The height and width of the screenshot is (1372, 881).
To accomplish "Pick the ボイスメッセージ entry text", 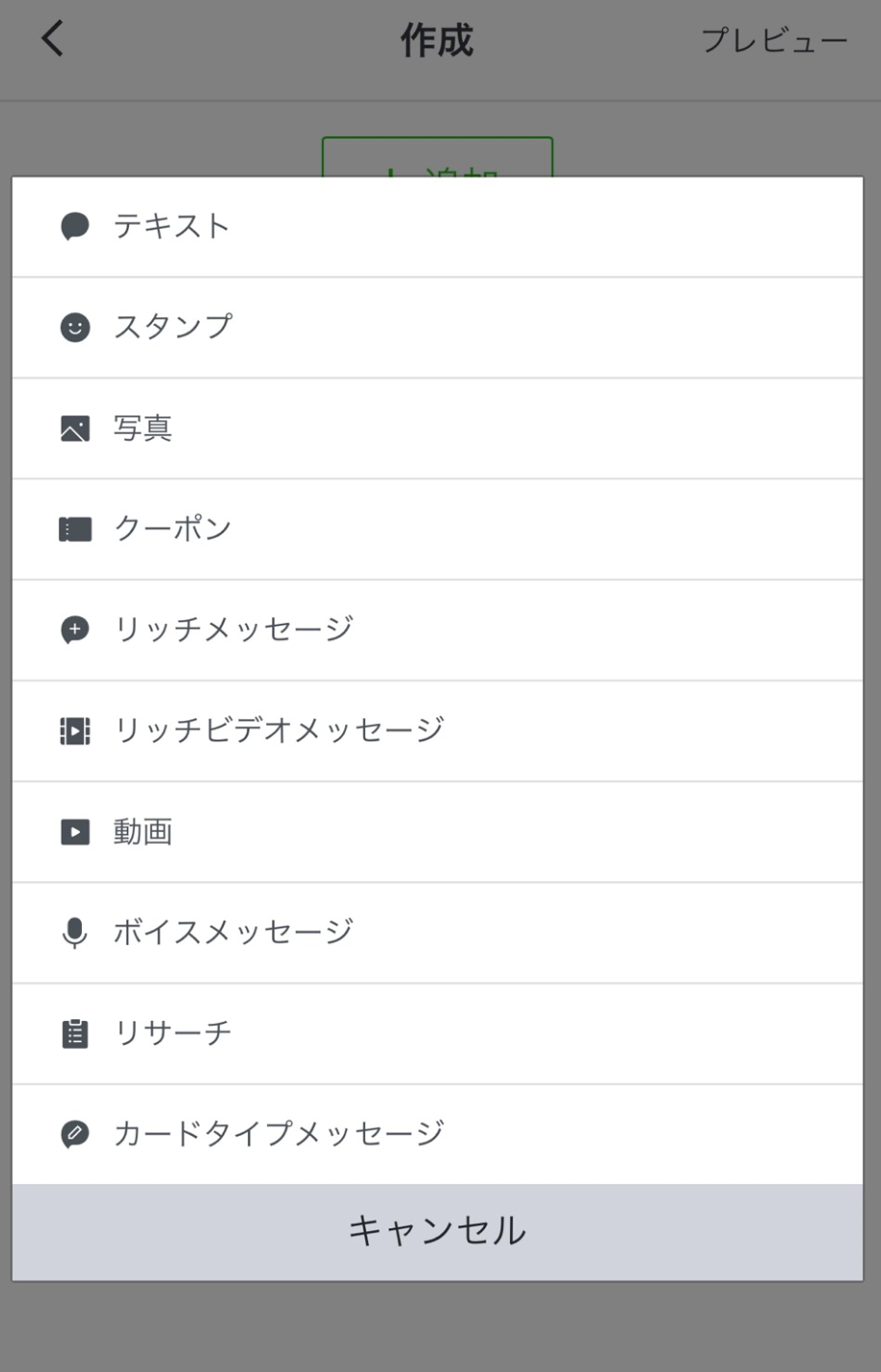I will coord(233,931).
